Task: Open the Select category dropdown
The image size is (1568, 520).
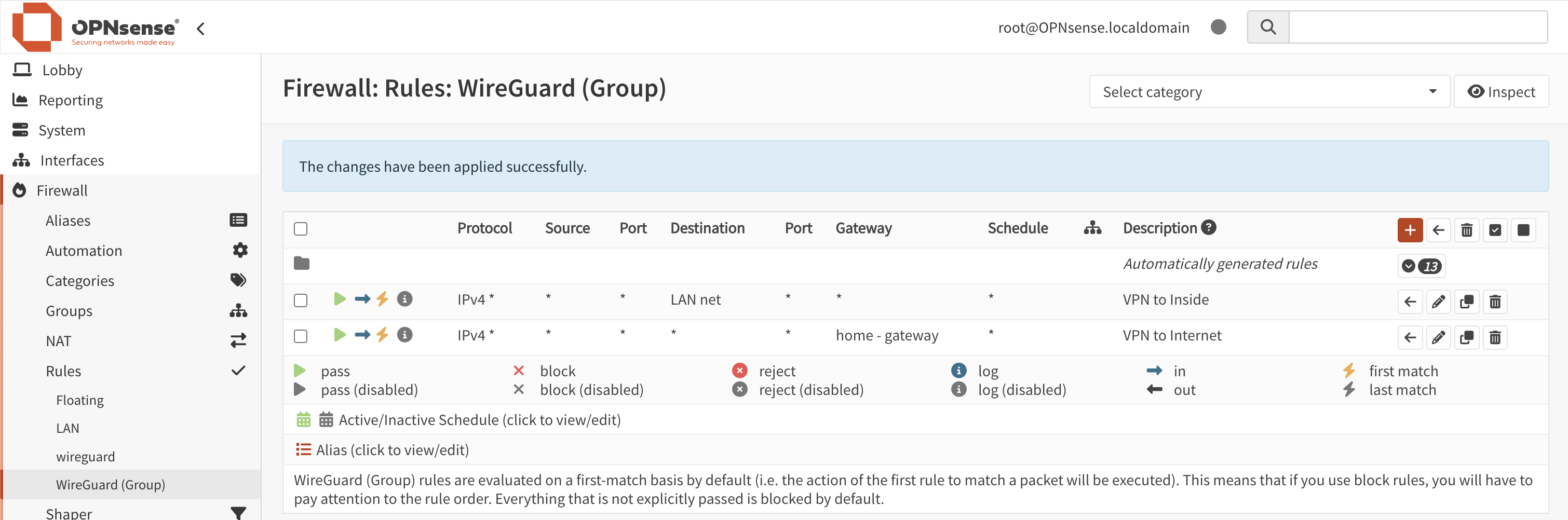Action: click(x=1269, y=92)
